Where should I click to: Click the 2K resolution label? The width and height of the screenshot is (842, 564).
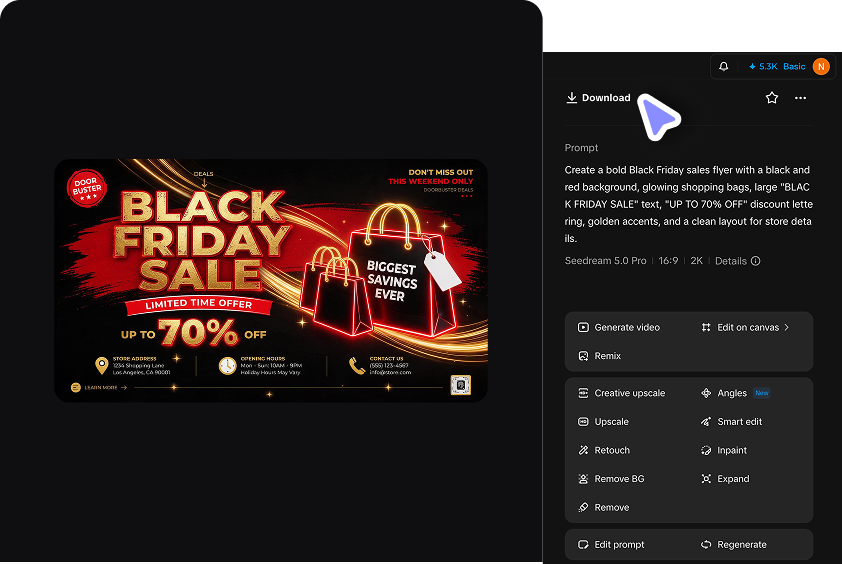tap(696, 261)
